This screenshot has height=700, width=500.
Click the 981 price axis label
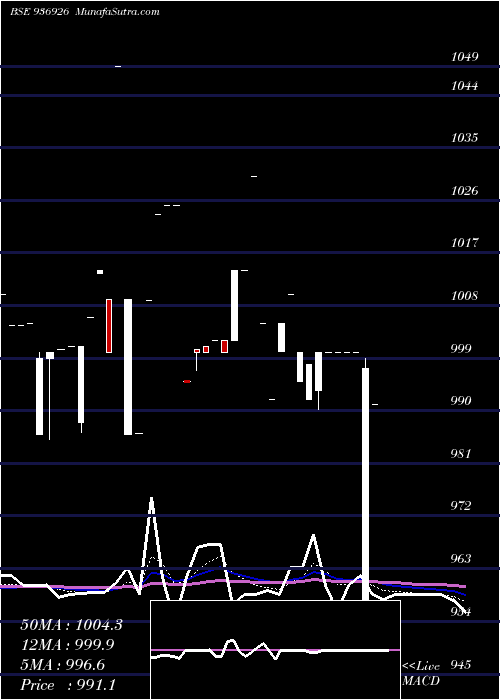pos(461,454)
